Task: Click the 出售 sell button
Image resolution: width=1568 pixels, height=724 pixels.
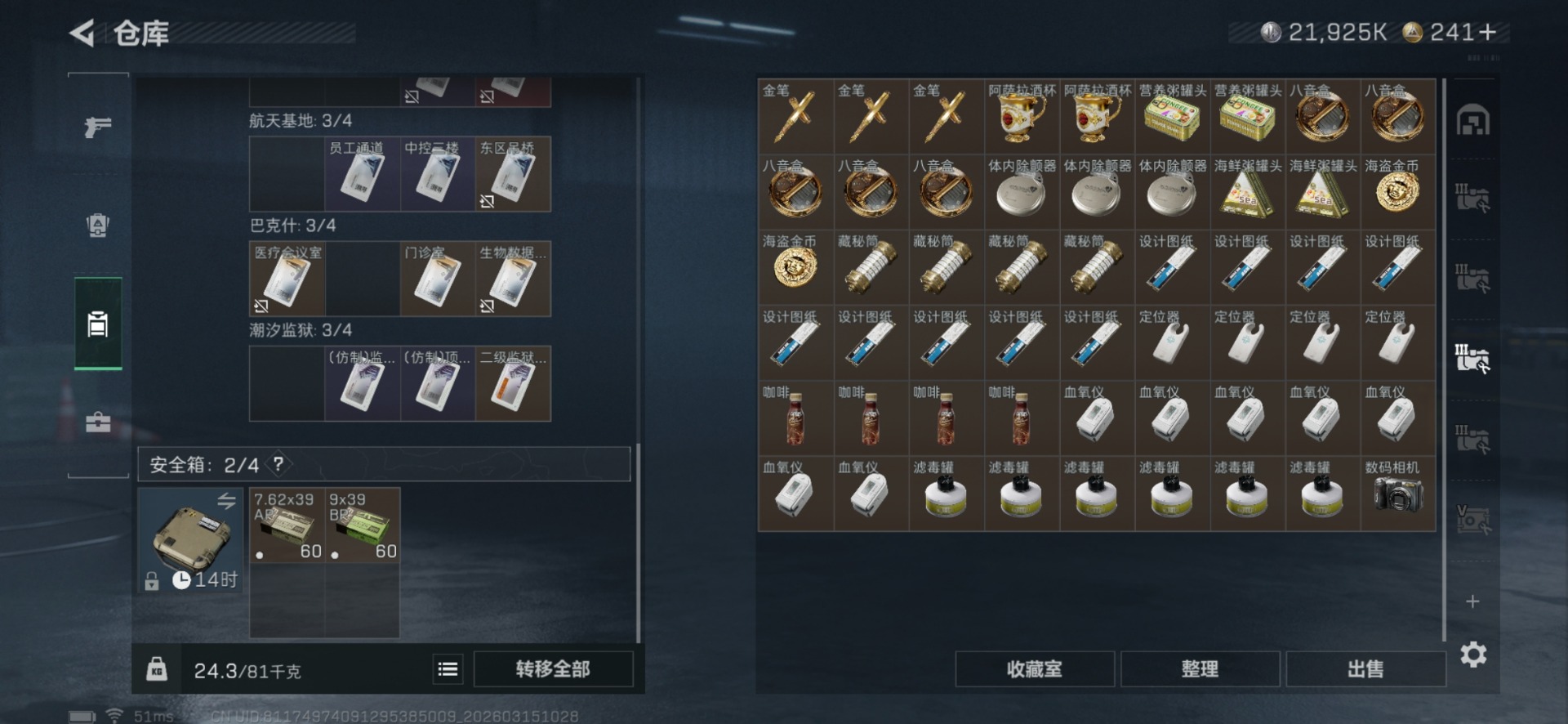Action: tap(1365, 669)
